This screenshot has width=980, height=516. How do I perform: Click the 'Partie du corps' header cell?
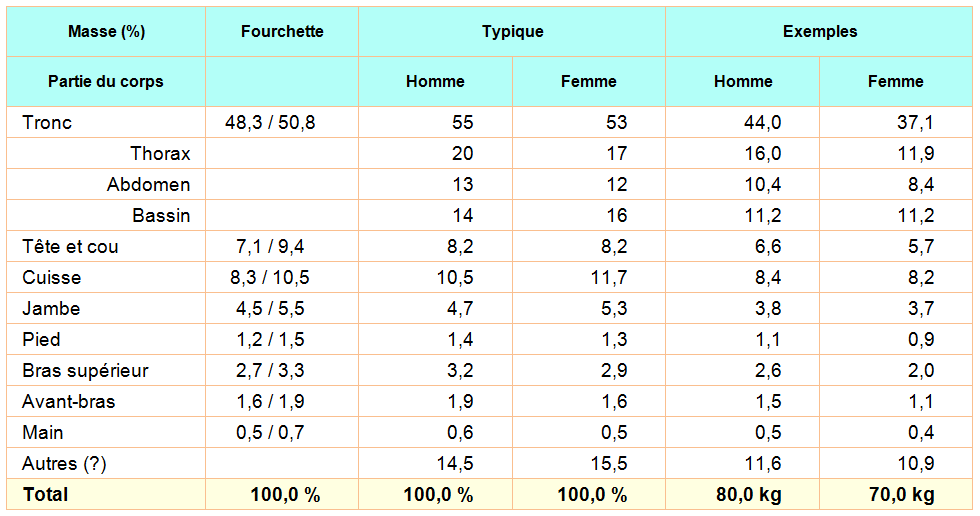106,82
